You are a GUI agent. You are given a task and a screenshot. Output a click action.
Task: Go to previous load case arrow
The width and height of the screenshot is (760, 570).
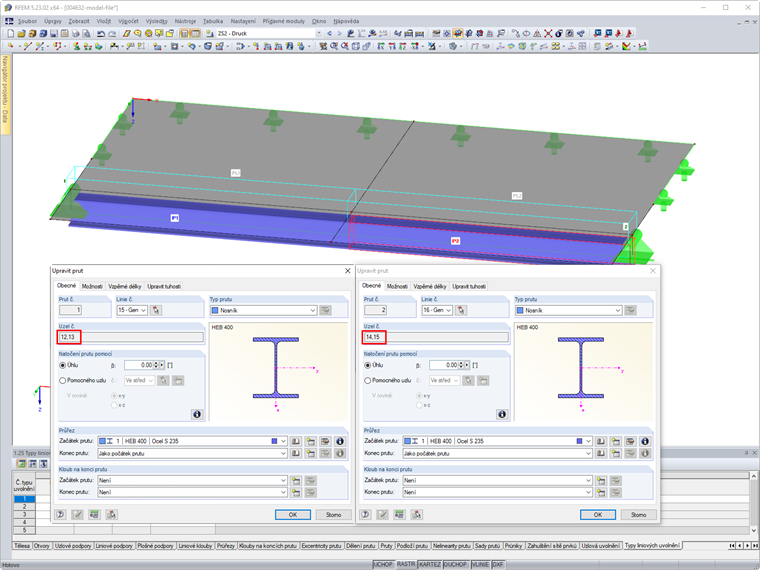[330, 33]
